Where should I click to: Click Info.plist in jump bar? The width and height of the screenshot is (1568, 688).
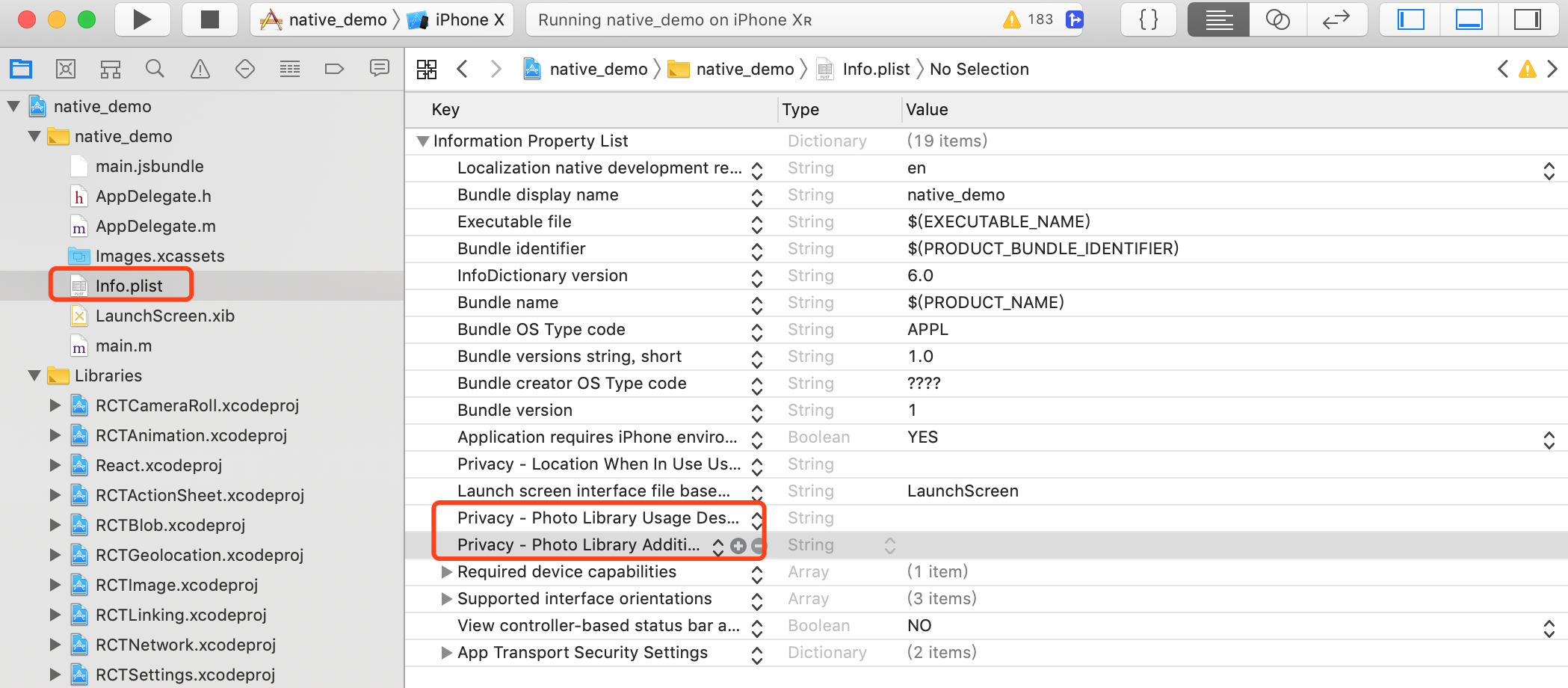click(863, 69)
